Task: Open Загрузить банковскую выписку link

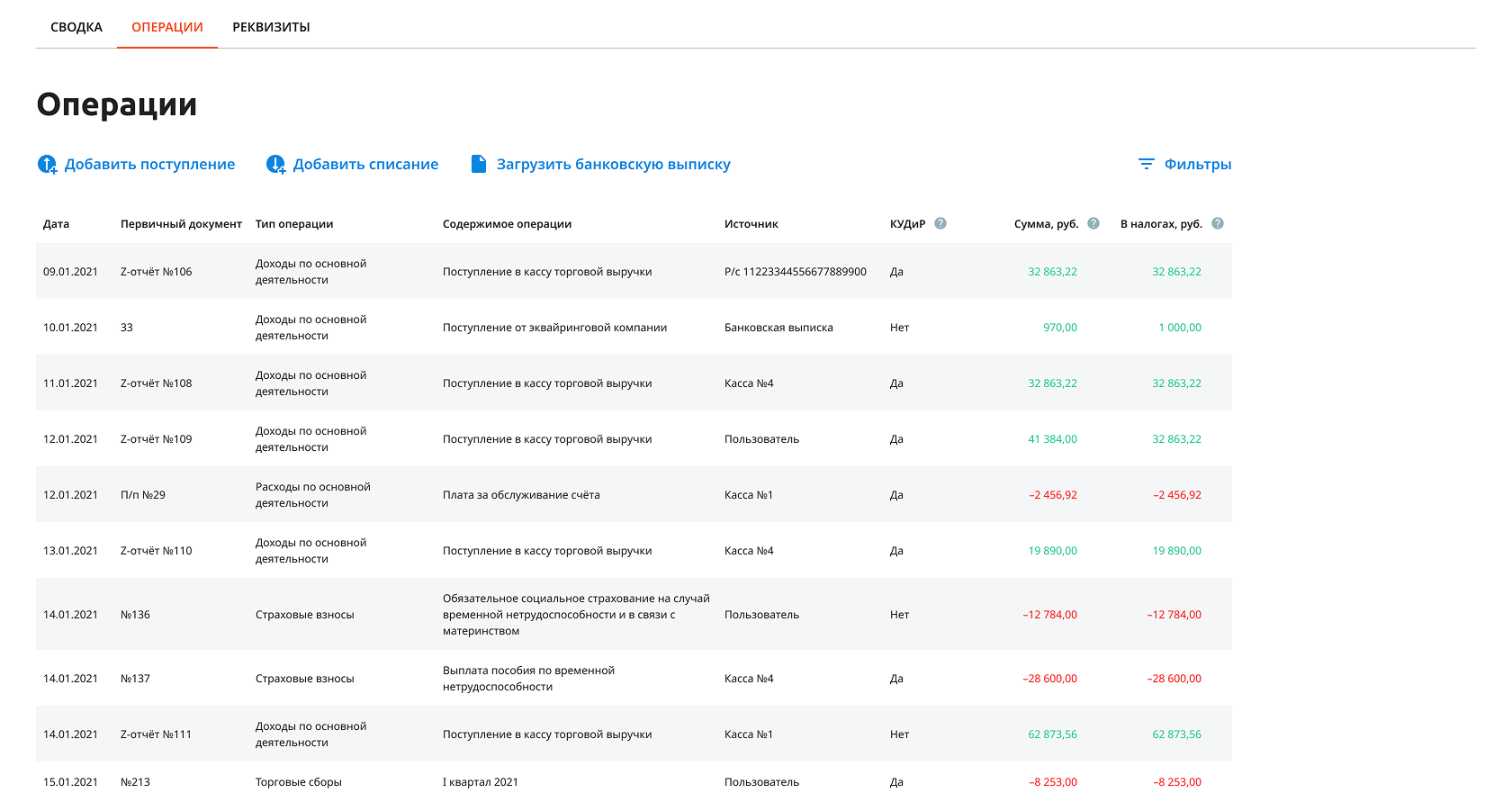Action: 613,164
